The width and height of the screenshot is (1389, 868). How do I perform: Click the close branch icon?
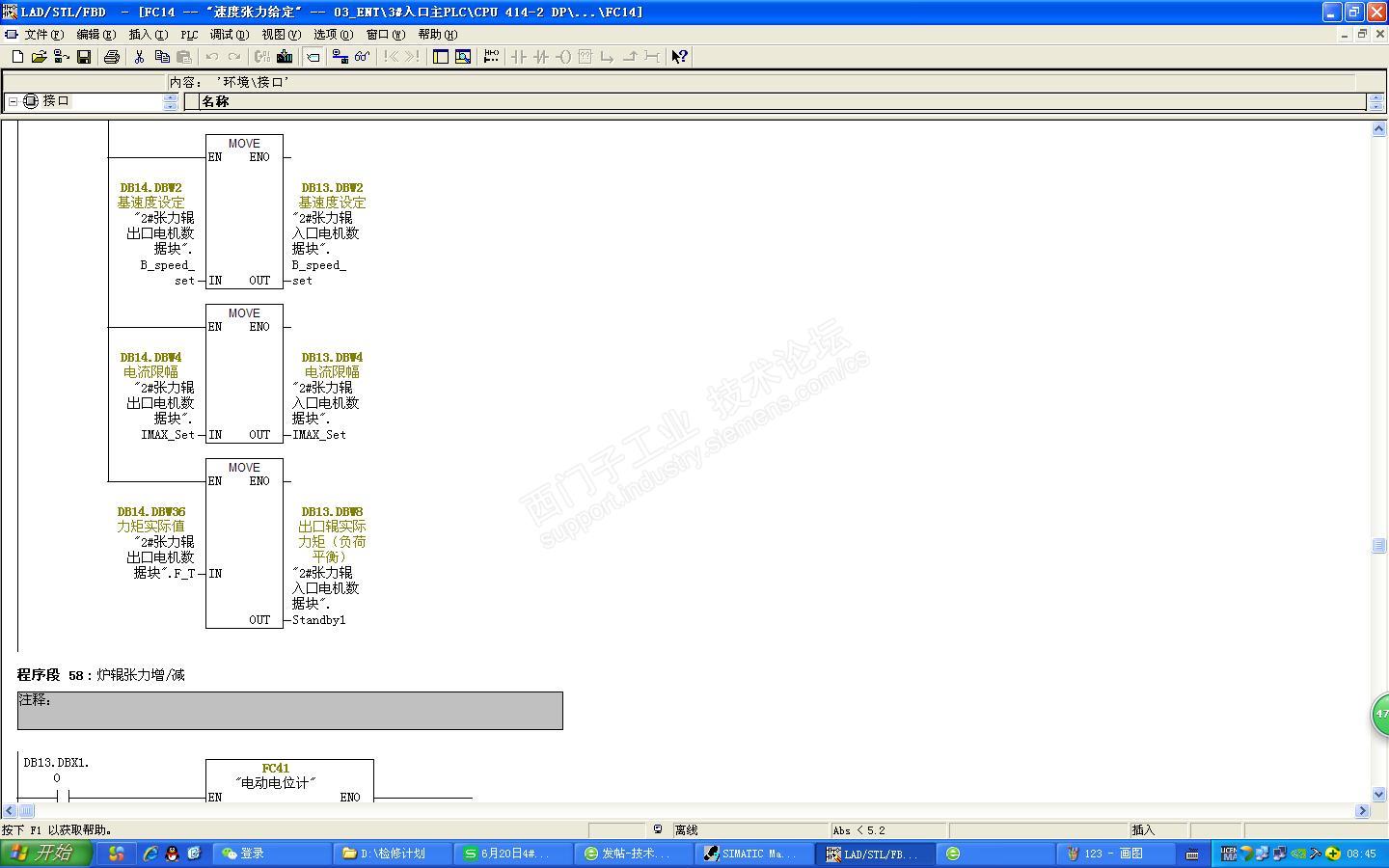click(629, 57)
